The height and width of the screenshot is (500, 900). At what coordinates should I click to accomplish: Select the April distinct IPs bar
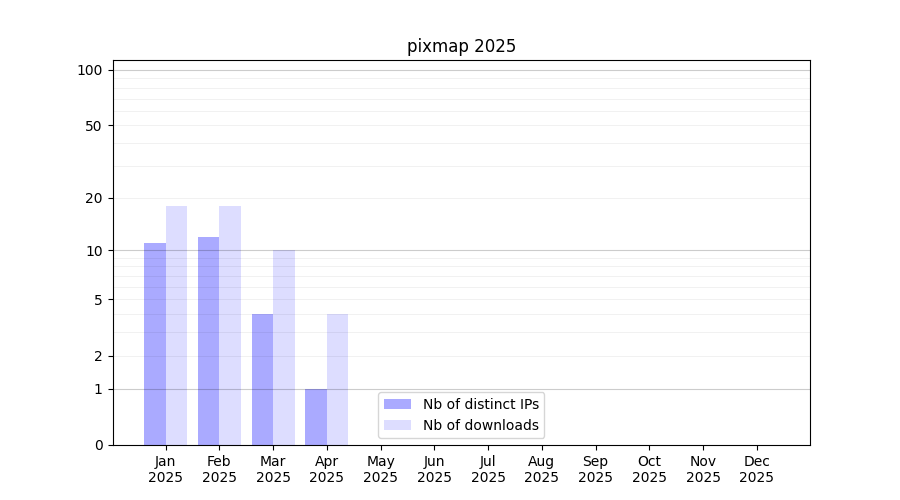316,417
